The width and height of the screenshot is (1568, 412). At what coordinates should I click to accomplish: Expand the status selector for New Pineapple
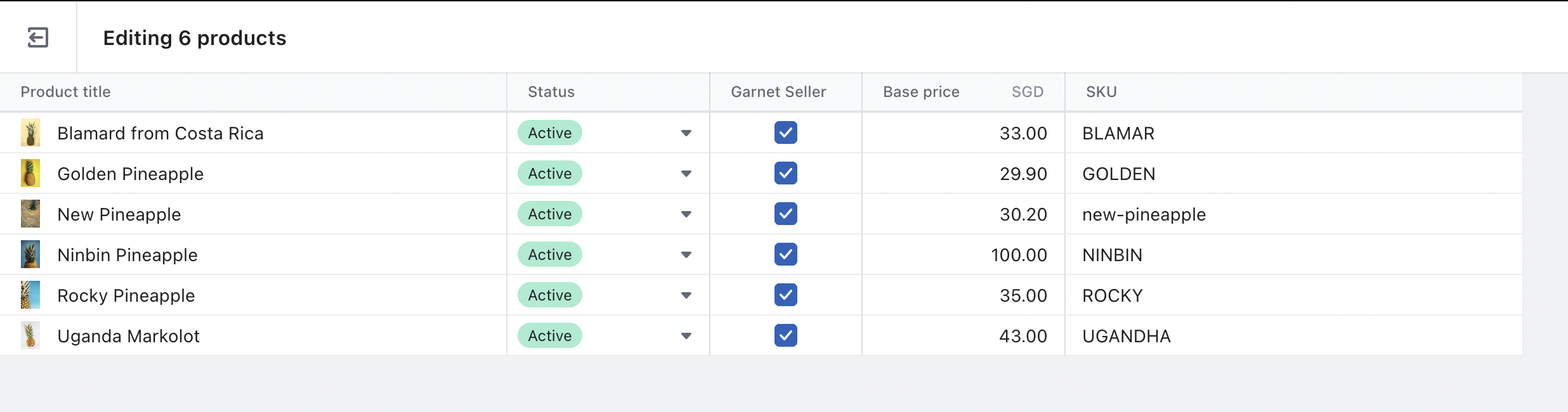(686, 214)
